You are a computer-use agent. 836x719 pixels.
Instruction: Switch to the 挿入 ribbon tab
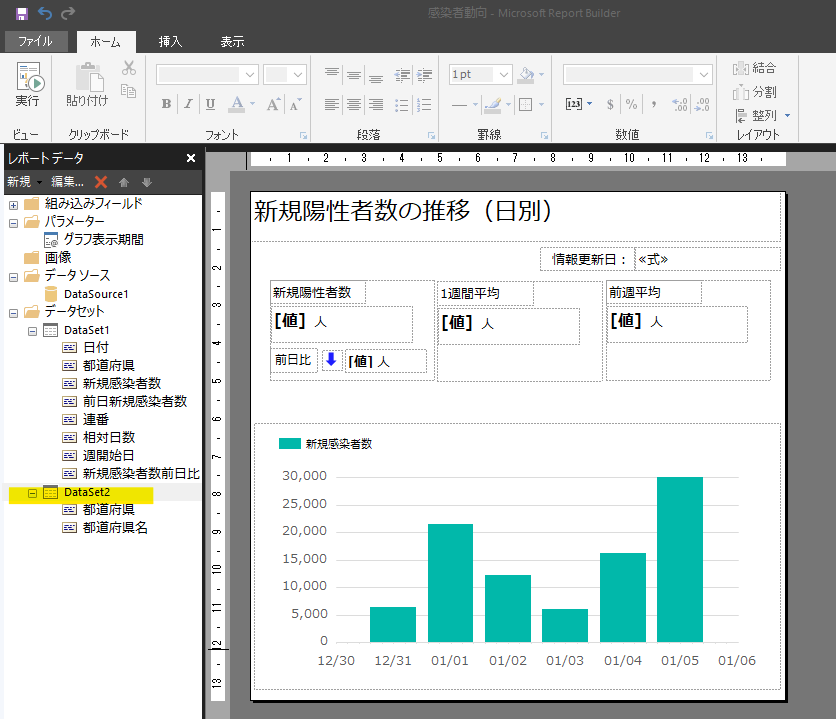[x=170, y=41]
